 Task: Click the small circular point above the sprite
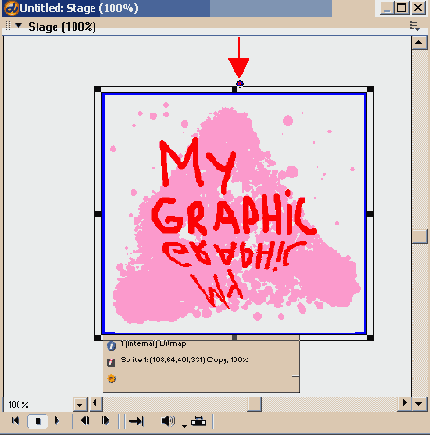pos(240,83)
